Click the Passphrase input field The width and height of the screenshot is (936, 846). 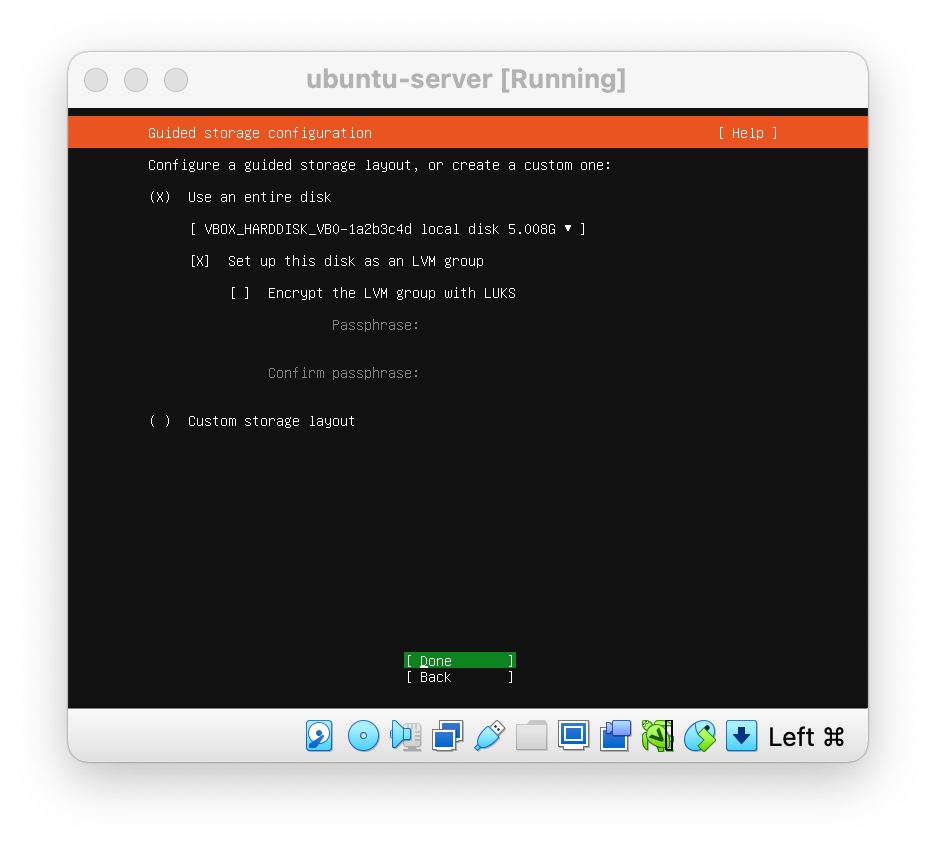(x=520, y=325)
